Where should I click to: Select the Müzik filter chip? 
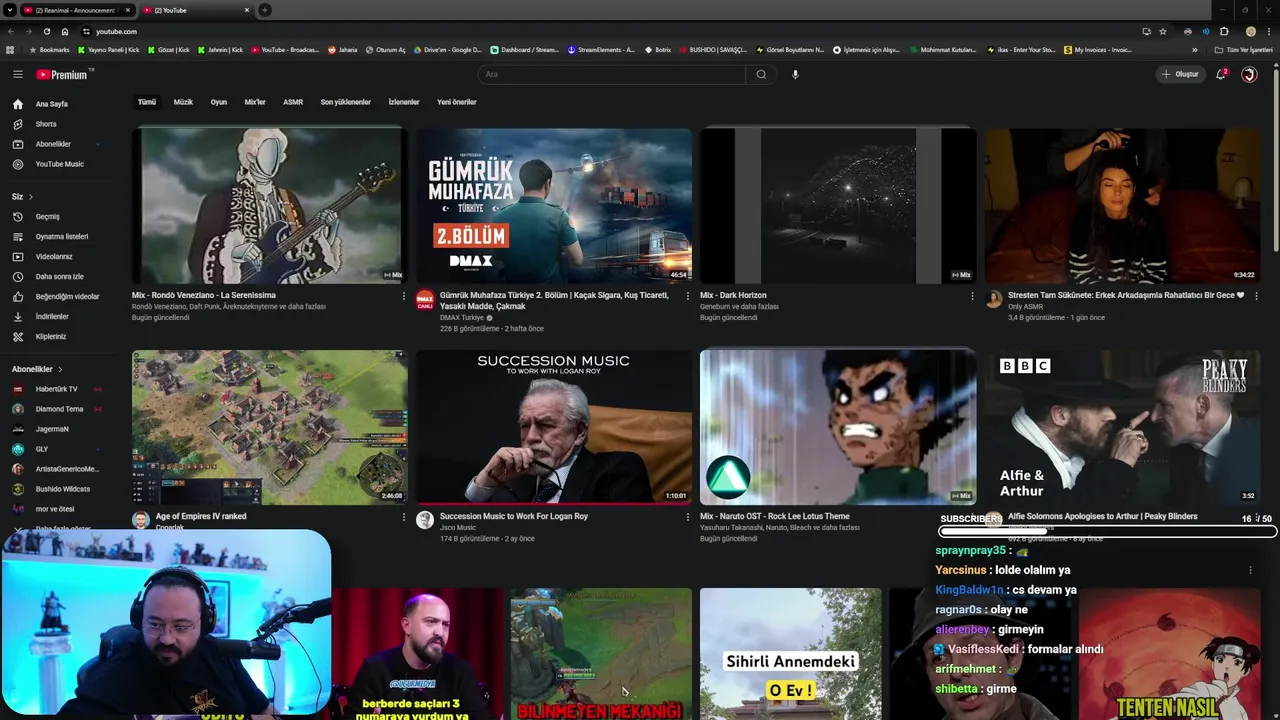click(x=183, y=102)
